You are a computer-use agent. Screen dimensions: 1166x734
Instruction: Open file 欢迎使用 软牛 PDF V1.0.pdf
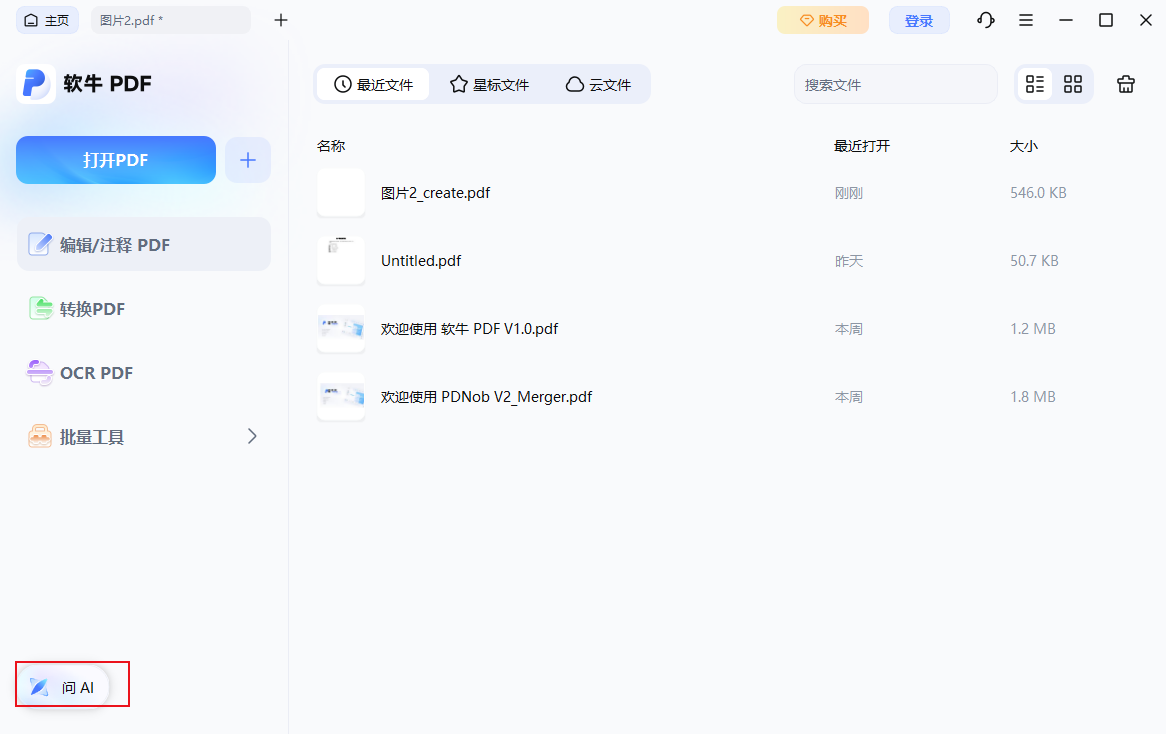tap(469, 329)
